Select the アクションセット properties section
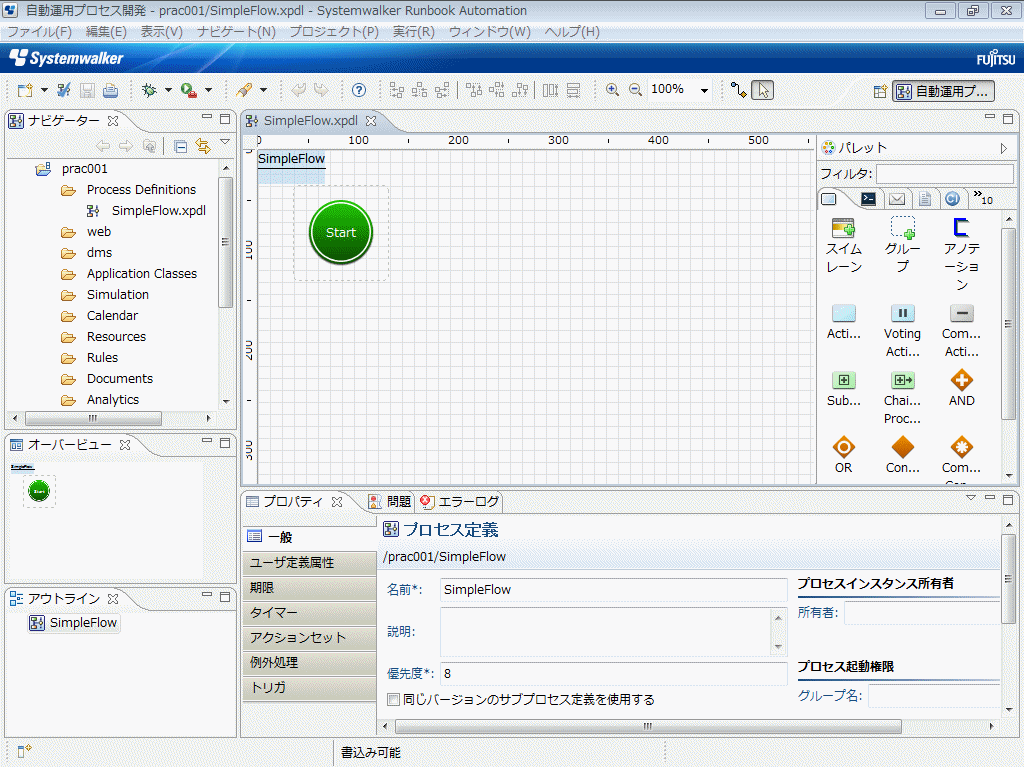This screenshot has height=767, width=1024. 310,638
